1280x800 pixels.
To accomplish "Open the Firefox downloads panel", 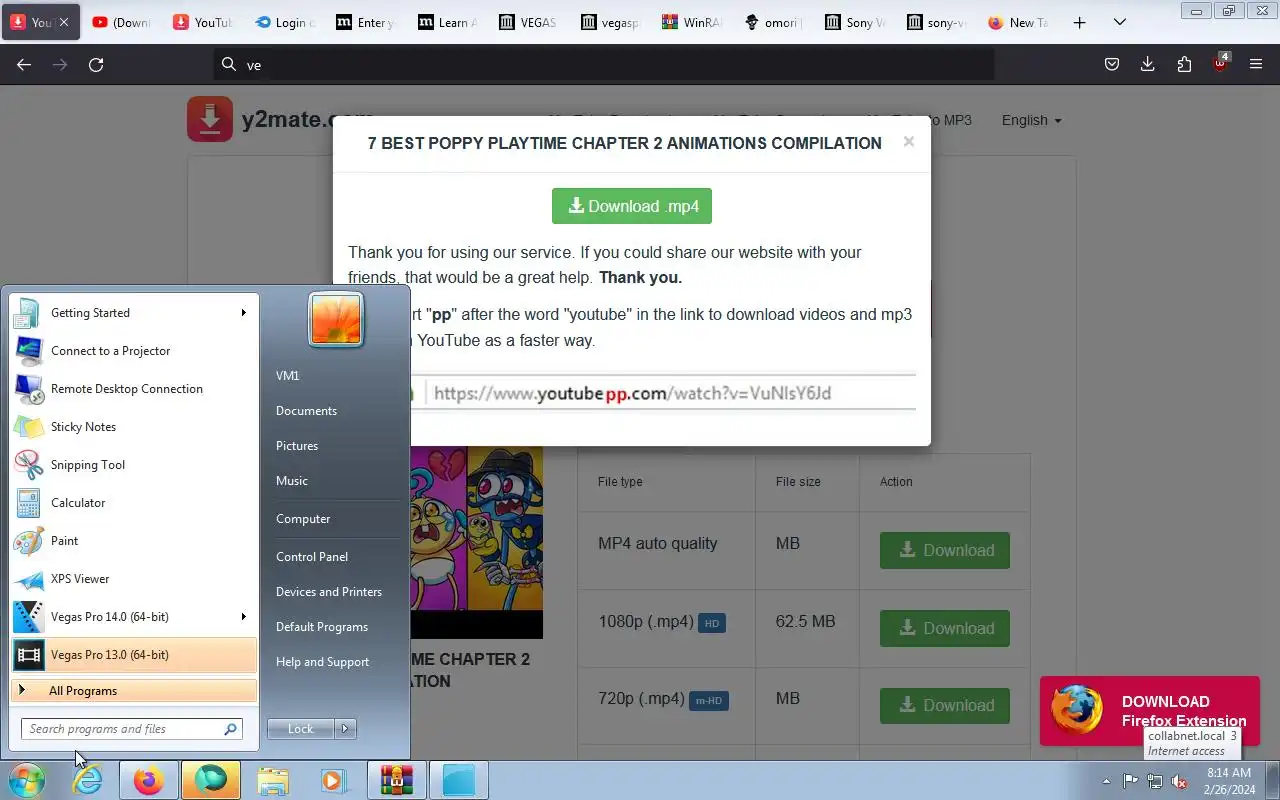I will 1147,64.
